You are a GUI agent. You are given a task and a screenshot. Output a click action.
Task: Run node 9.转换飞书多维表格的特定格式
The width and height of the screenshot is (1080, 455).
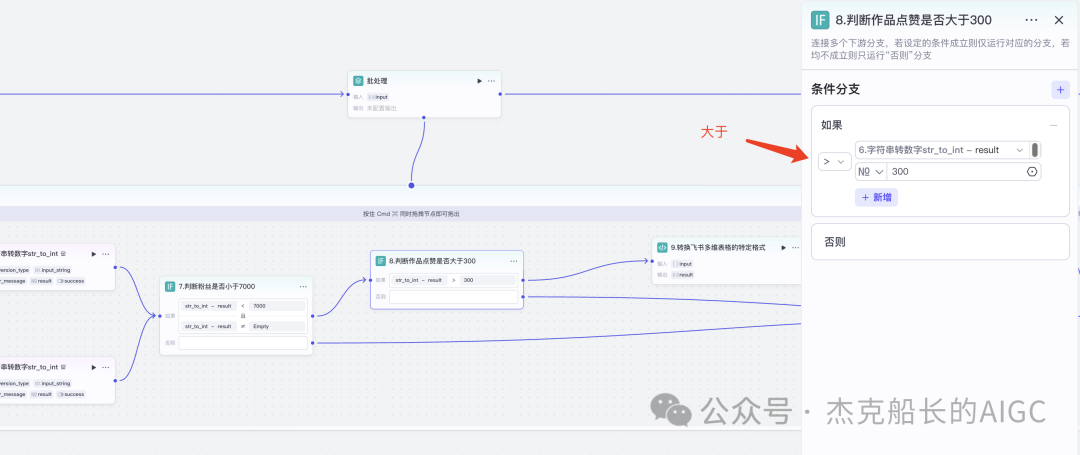[783, 247]
